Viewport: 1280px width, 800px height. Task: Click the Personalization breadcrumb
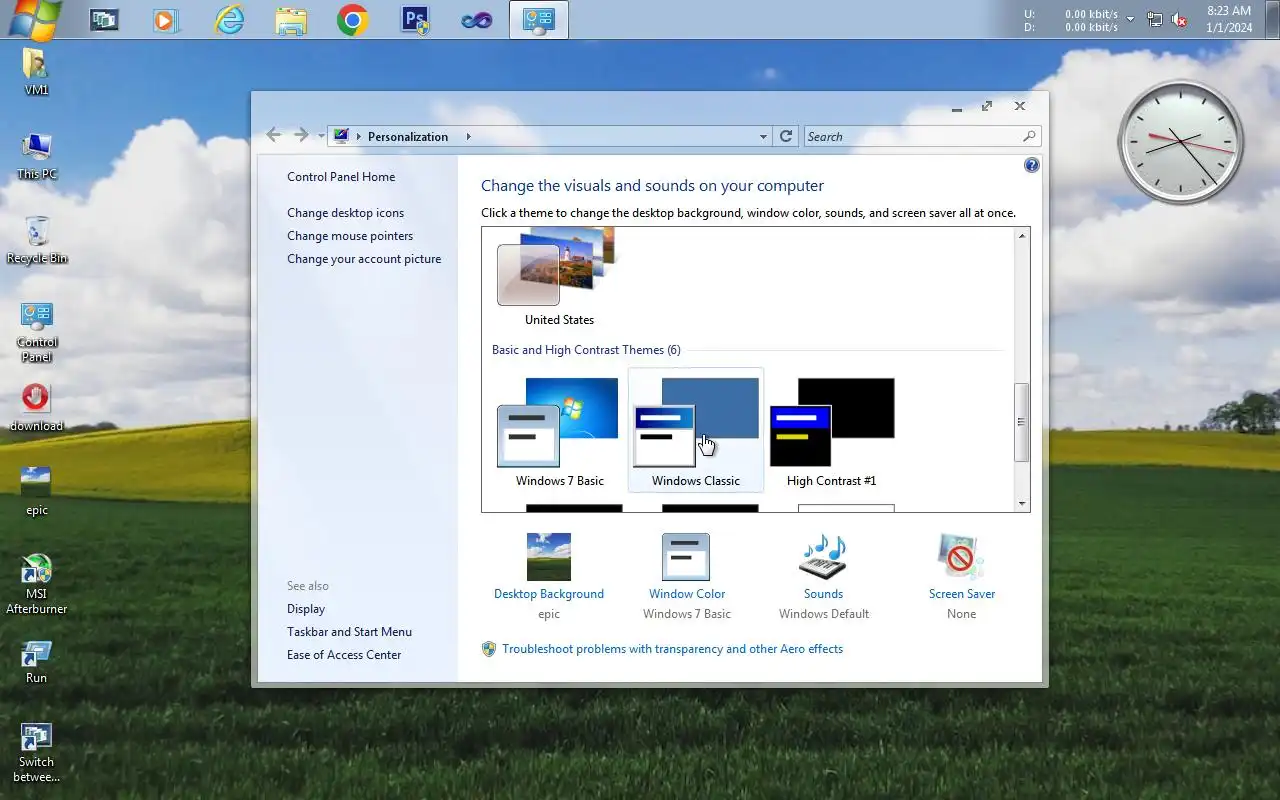click(x=408, y=136)
